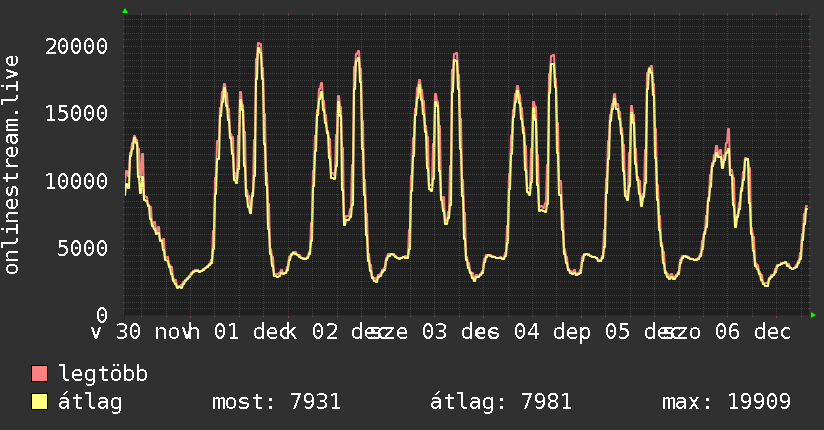Click the yellow átlag legend swatch
This screenshot has height=430, width=824.
[39, 402]
